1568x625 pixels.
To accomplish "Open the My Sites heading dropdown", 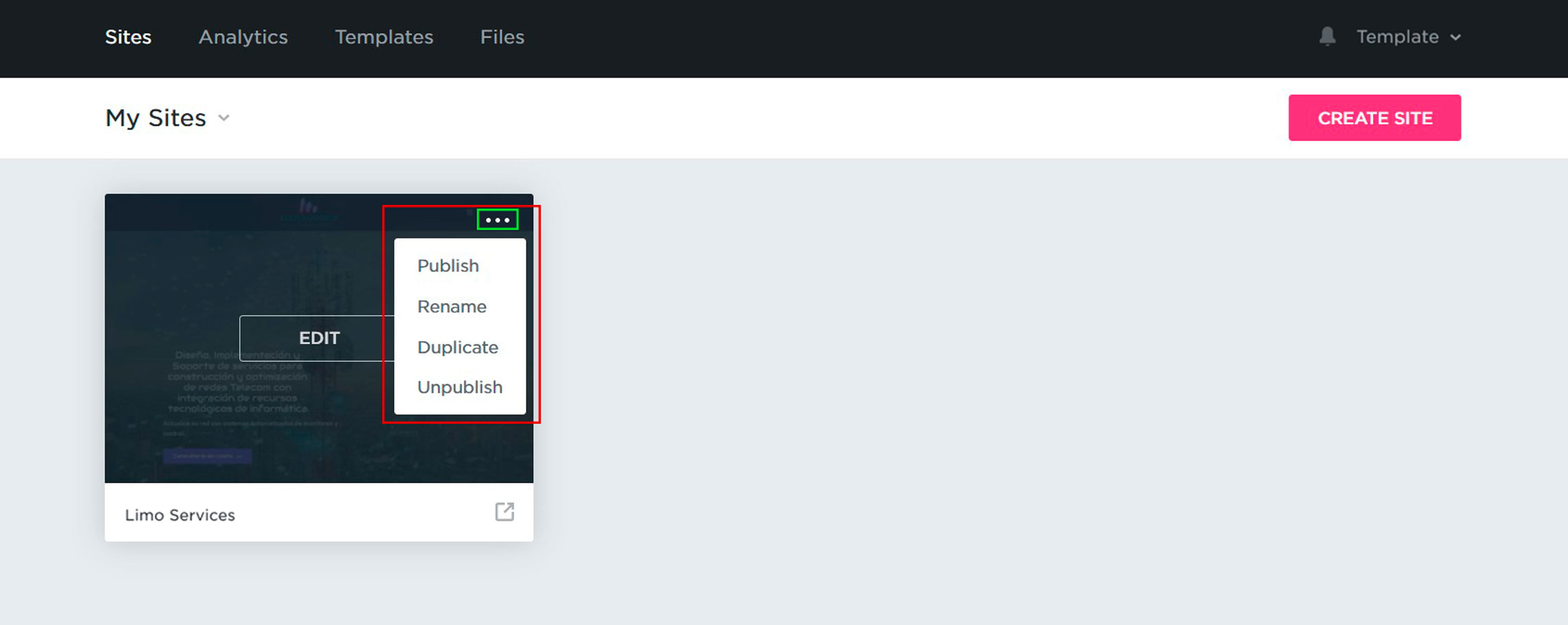I will tap(156, 118).
